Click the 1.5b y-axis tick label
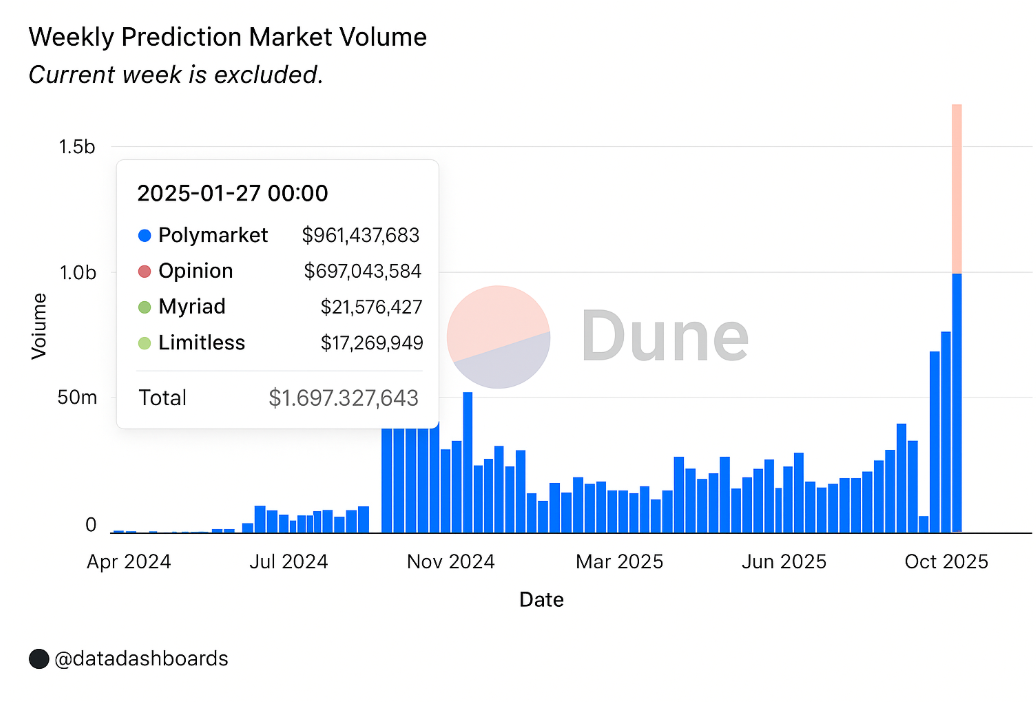 (x=77, y=147)
